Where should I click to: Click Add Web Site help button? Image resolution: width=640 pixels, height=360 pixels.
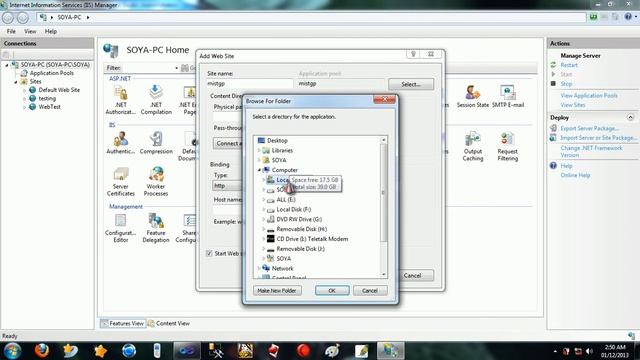[413, 54]
